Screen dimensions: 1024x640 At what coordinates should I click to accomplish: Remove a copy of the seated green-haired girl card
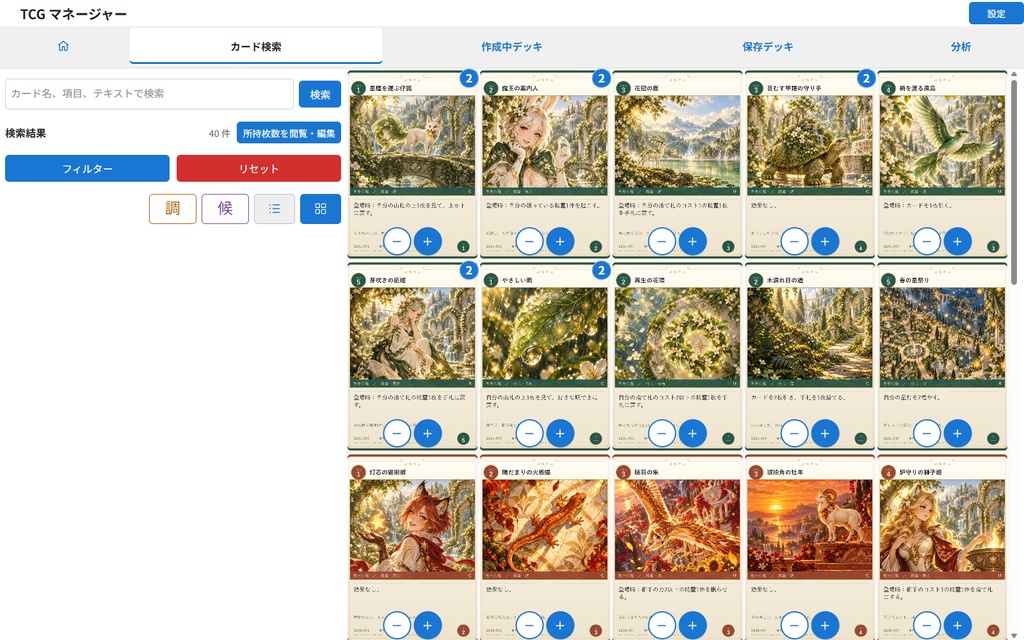pos(397,434)
